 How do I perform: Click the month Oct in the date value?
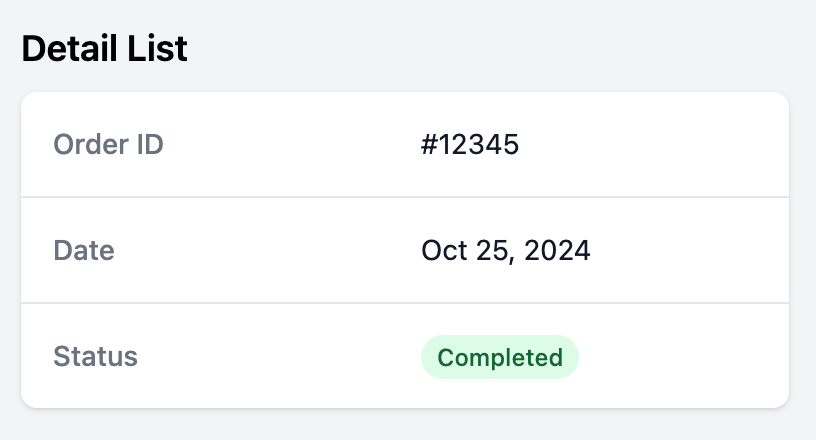(444, 250)
